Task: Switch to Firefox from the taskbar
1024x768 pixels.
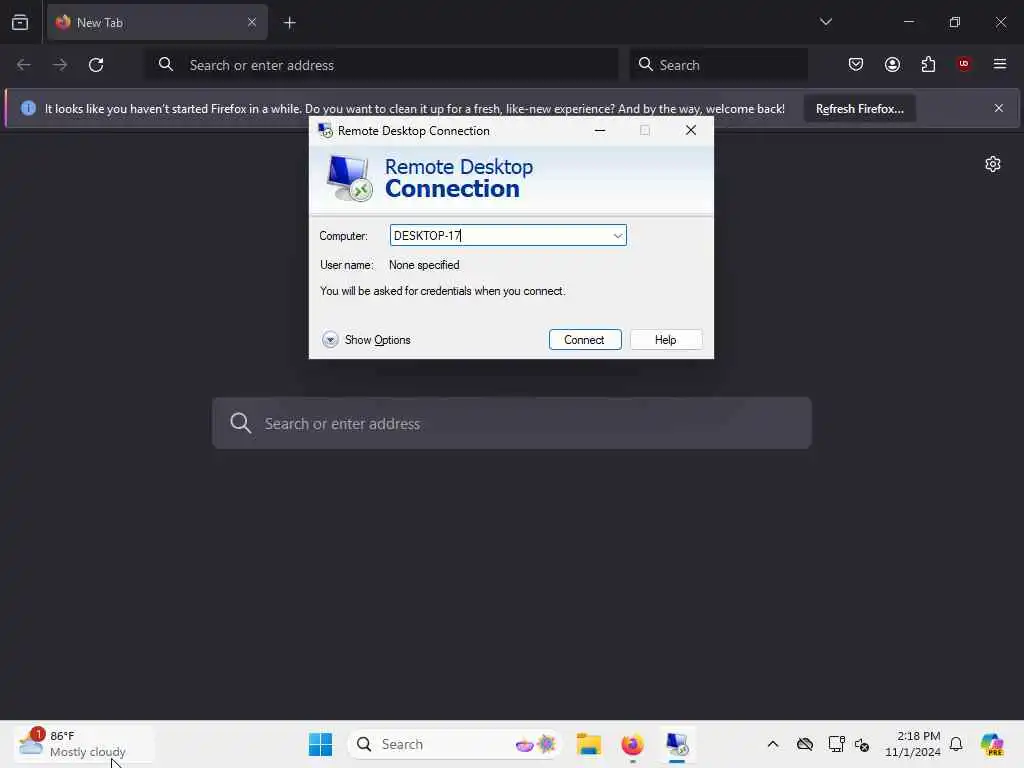Action: (x=632, y=744)
